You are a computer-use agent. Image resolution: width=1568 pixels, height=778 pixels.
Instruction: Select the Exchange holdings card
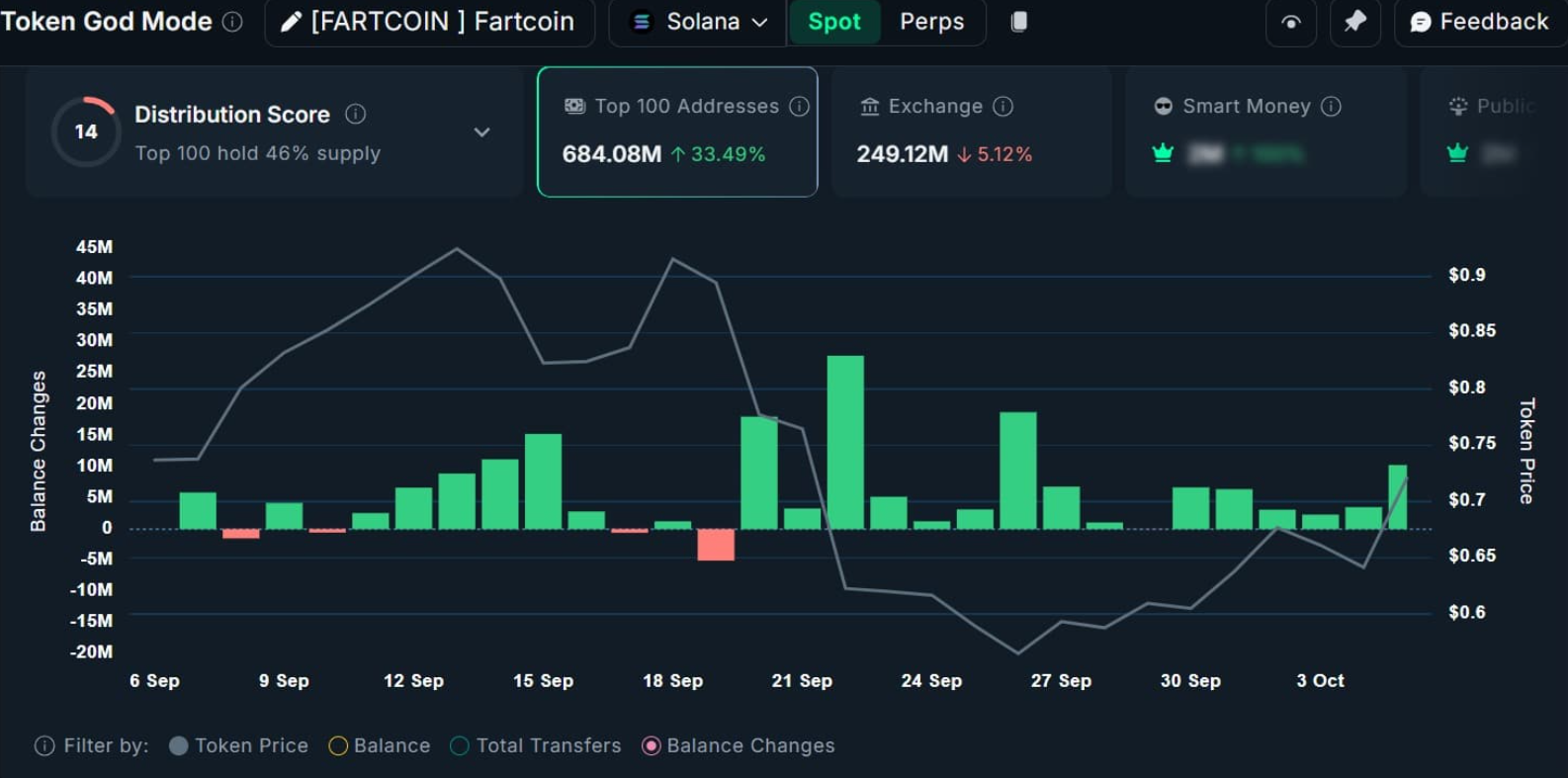coord(971,132)
